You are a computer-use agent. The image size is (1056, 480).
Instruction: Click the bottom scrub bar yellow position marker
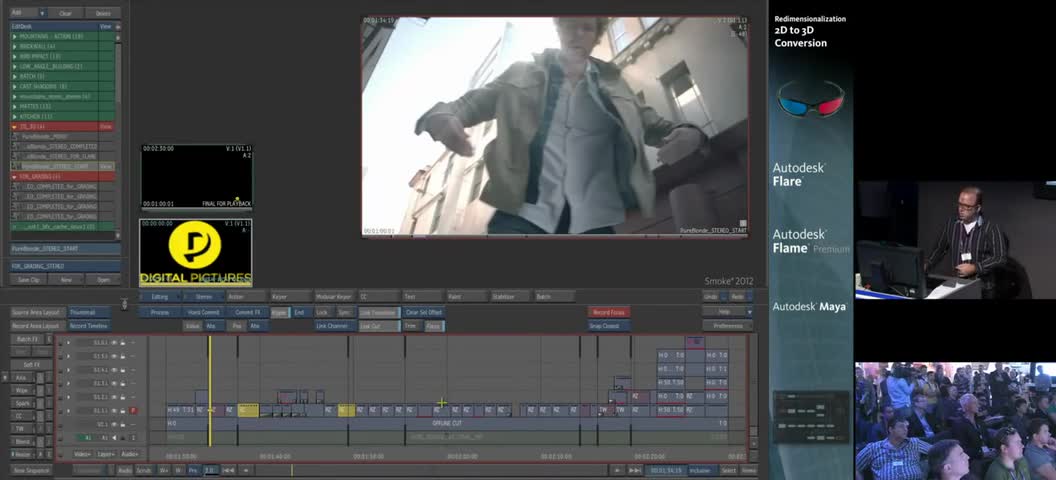coord(292,470)
